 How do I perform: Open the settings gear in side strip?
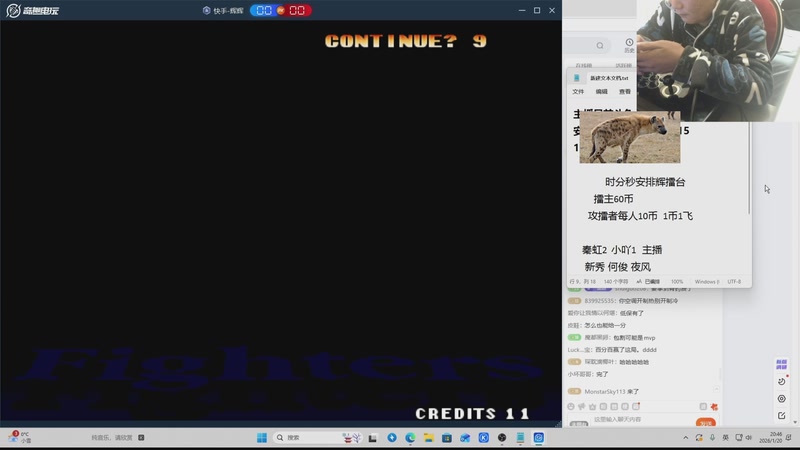click(x=782, y=398)
